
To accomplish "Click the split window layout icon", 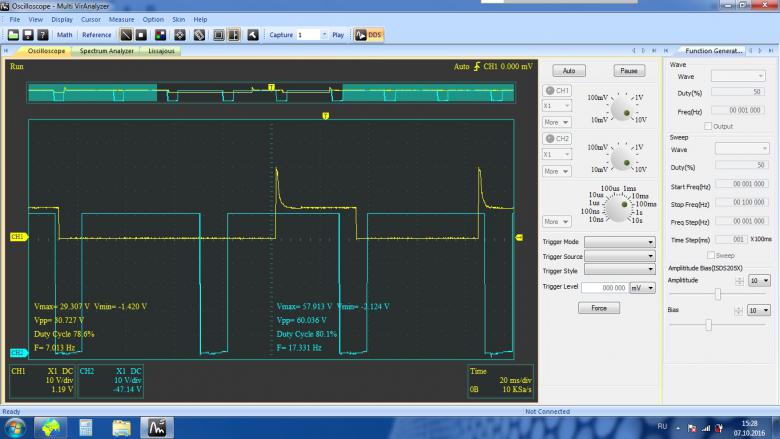I will 233,35.
